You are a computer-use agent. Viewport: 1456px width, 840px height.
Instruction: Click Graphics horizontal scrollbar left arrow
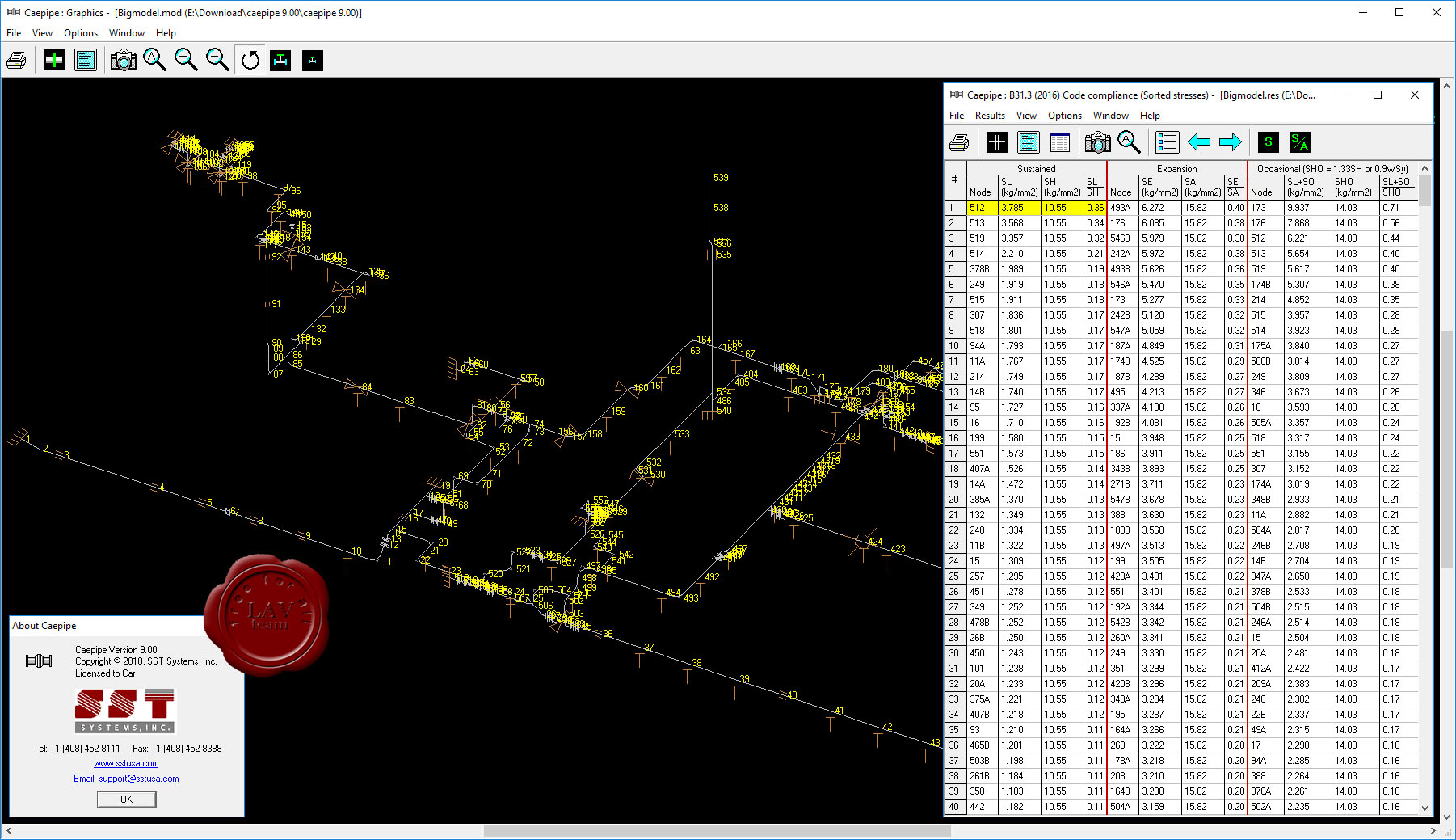tap(9, 831)
